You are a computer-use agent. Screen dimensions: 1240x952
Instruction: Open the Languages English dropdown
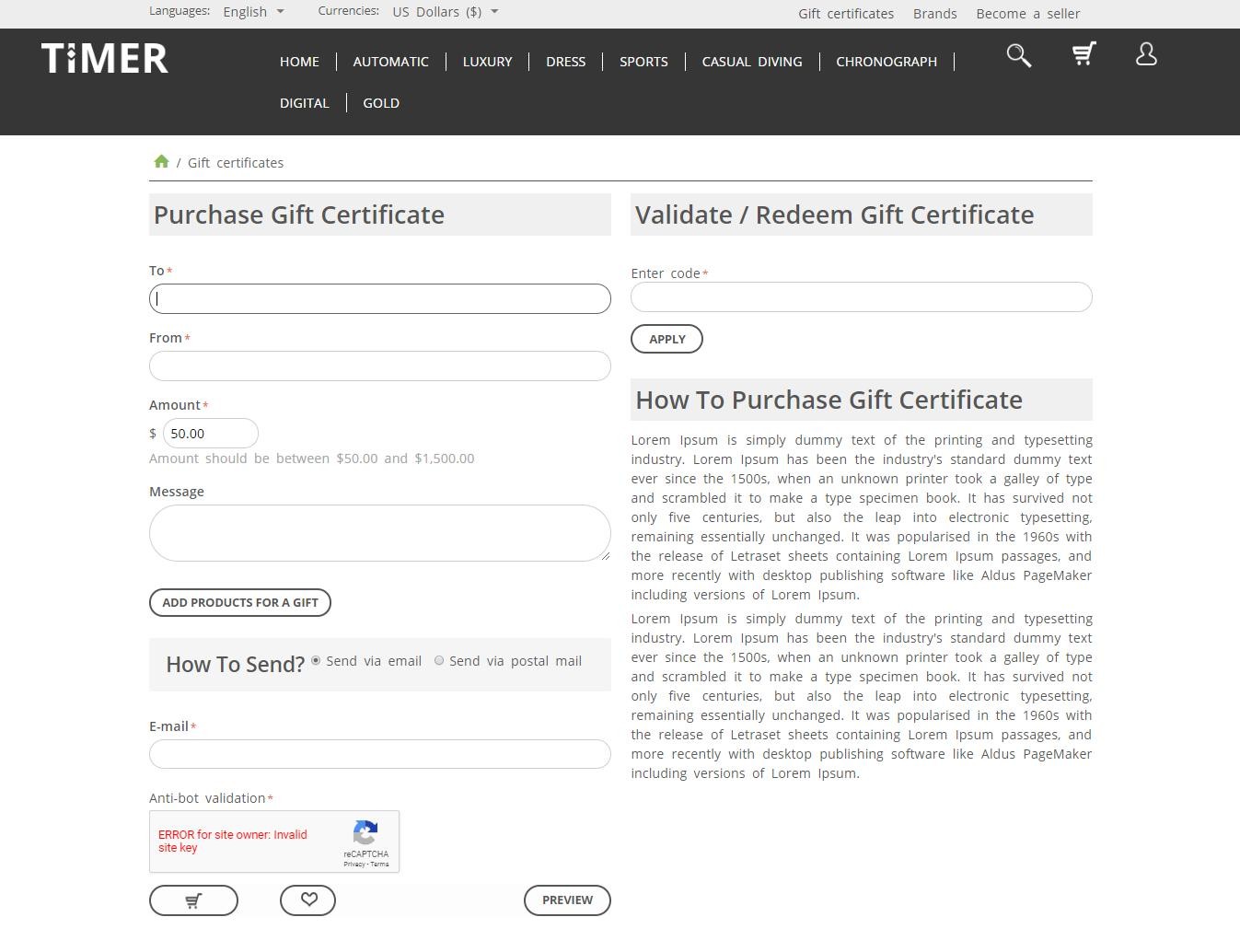click(x=254, y=12)
